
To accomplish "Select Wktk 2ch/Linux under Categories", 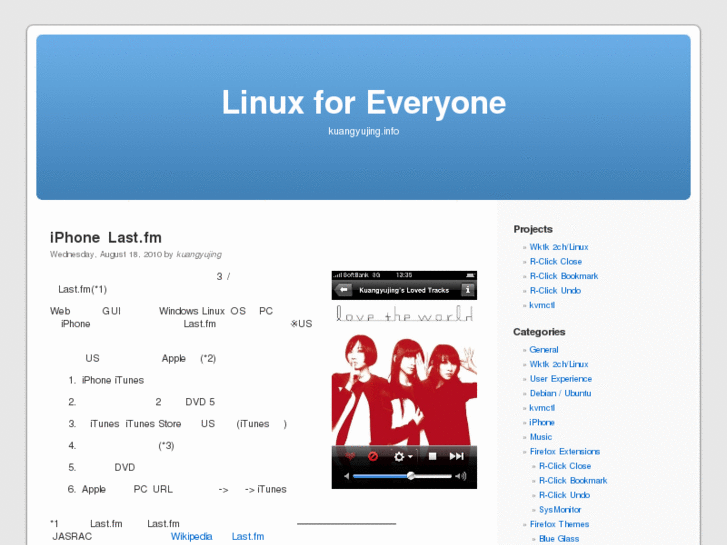I will tap(559, 364).
